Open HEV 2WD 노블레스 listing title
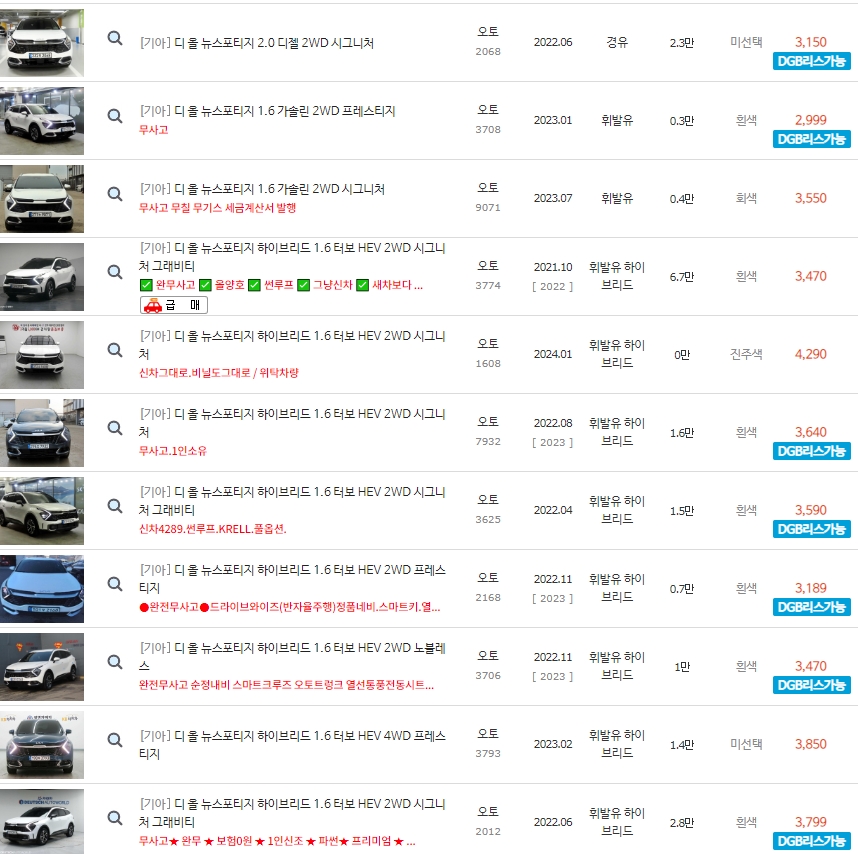The height and width of the screenshot is (854, 858). click(x=293, y=657)
